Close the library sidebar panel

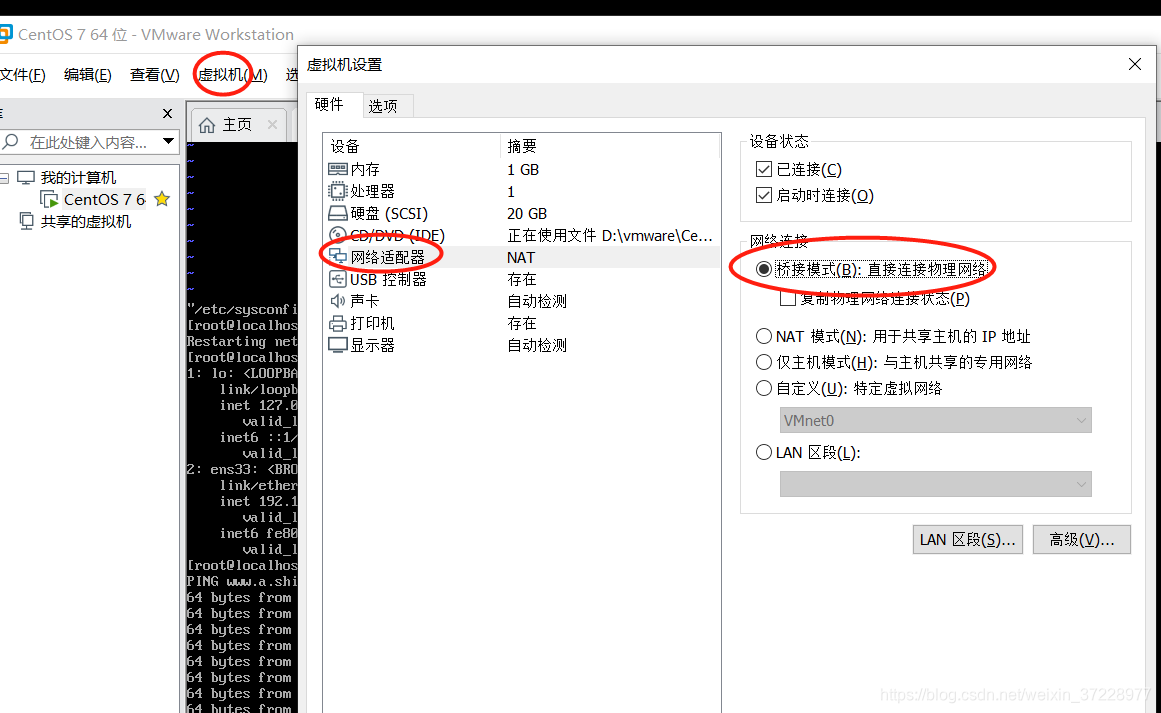click(x=167, y=113)
